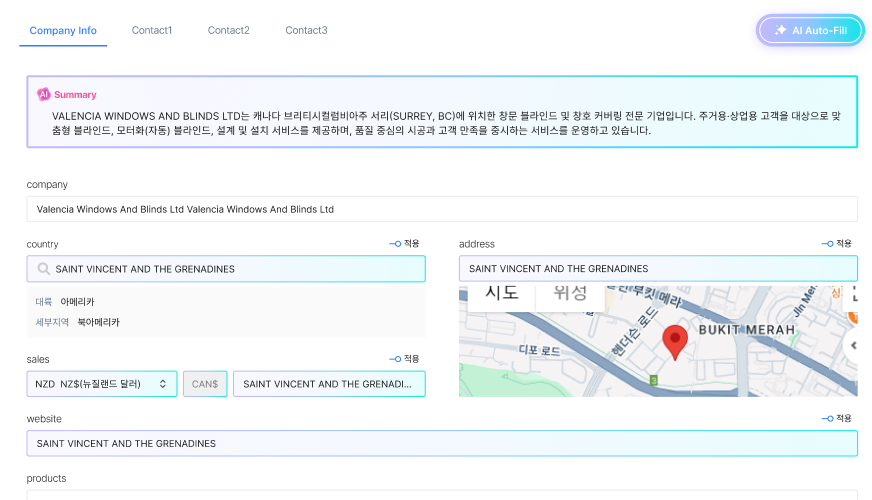
Task: Toggle the 적용 switch for address
Action: tap(827, 244)
